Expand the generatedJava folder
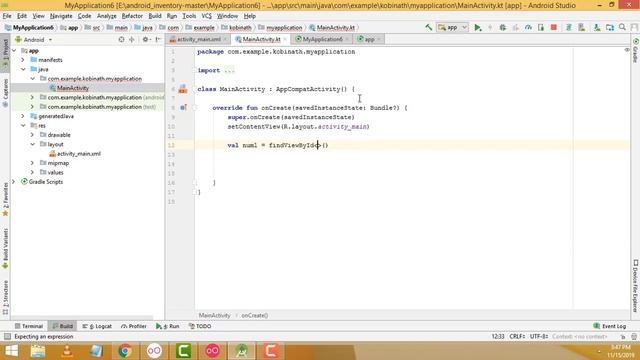 click(23, 116)
